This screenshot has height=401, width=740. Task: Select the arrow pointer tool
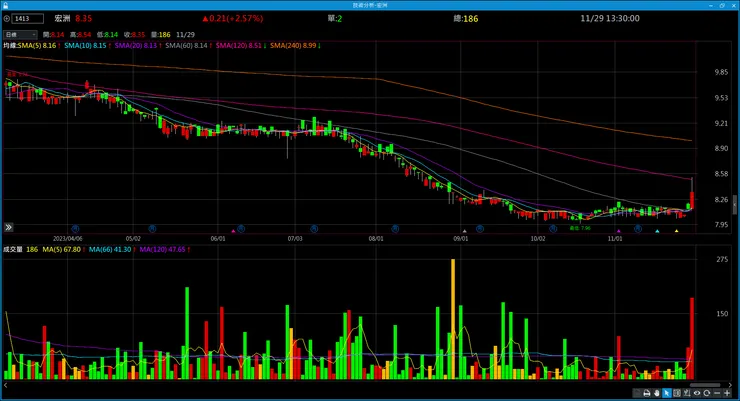point(667,393)
